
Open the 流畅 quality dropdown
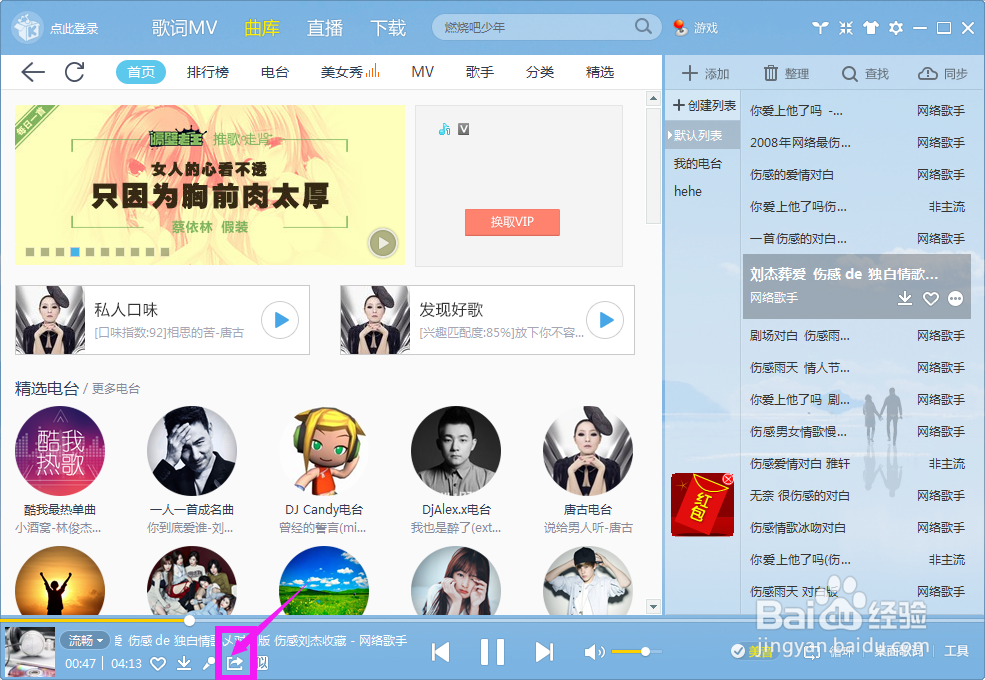click(x=85, y=640)
